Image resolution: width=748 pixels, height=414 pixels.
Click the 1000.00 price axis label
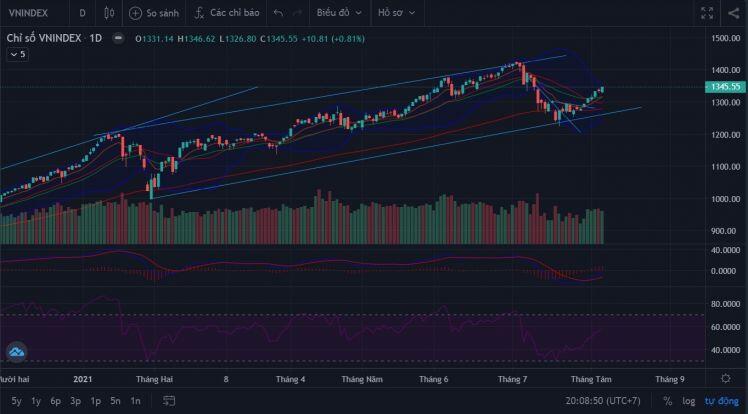point(726,199)
